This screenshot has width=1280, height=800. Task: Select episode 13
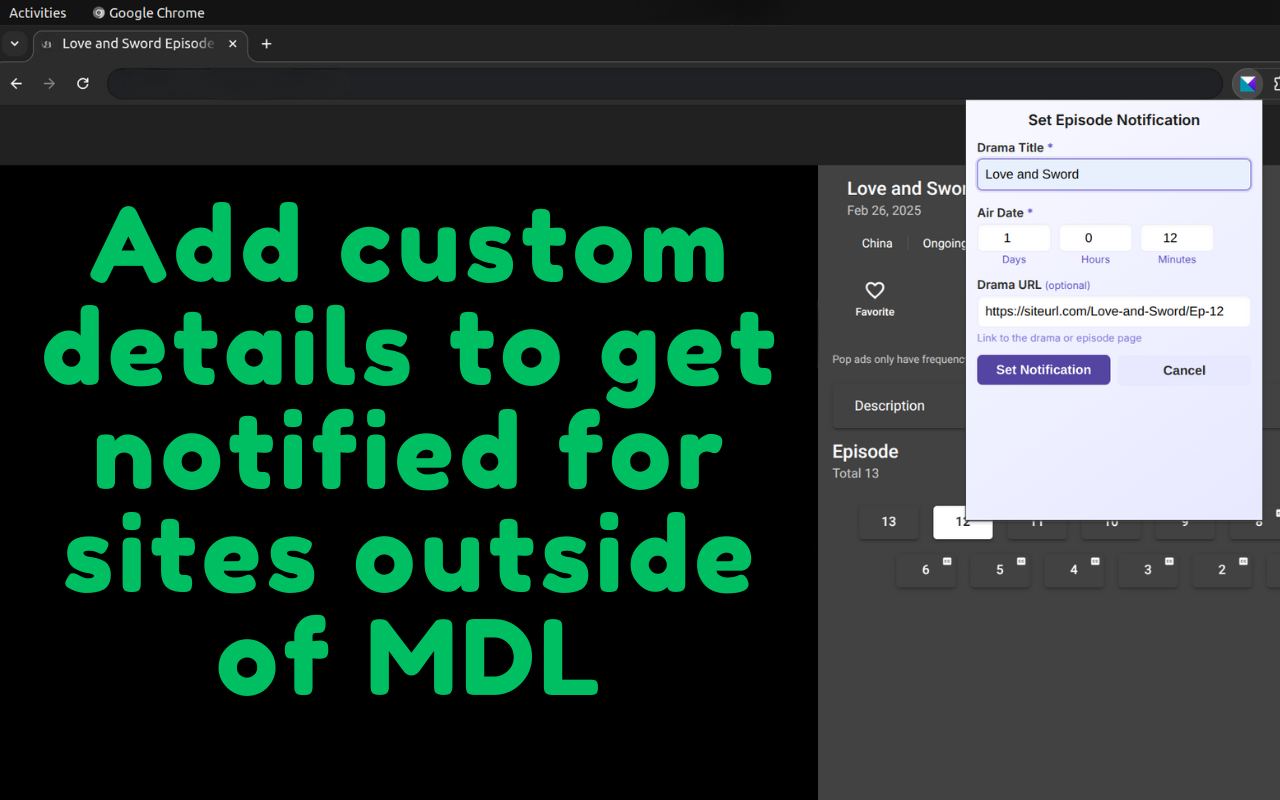click(888, 521)
